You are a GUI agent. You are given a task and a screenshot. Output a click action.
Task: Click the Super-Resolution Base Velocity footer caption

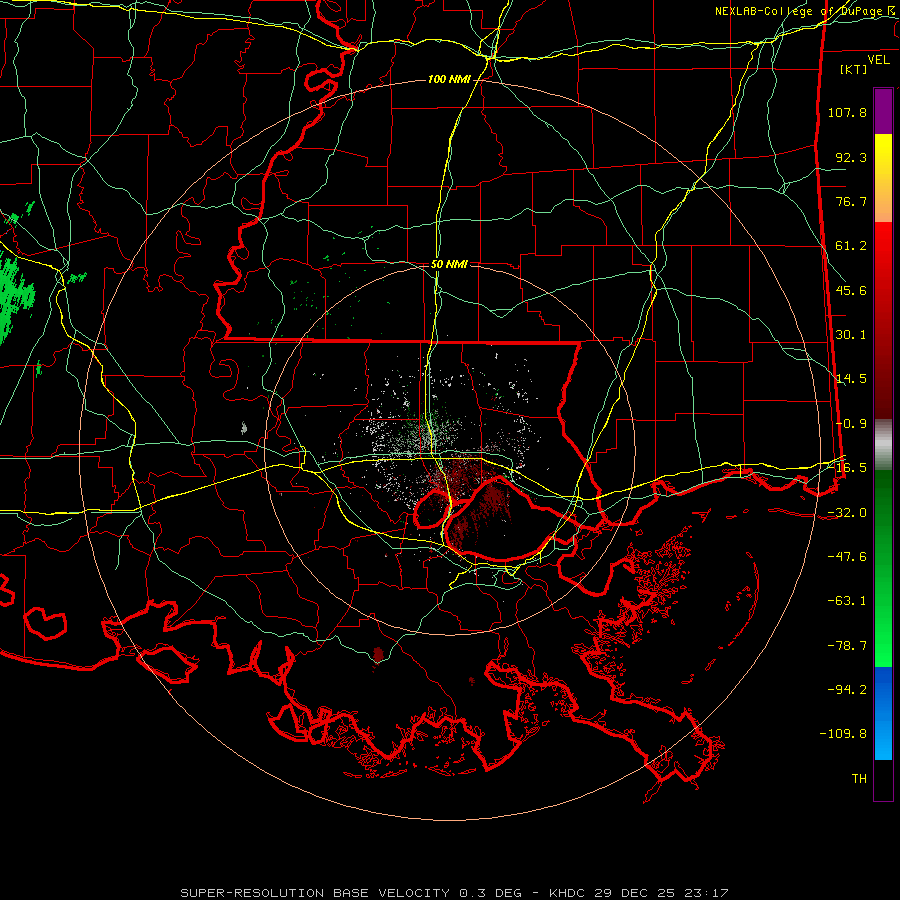pyautogui.click(x=454, y=893)
